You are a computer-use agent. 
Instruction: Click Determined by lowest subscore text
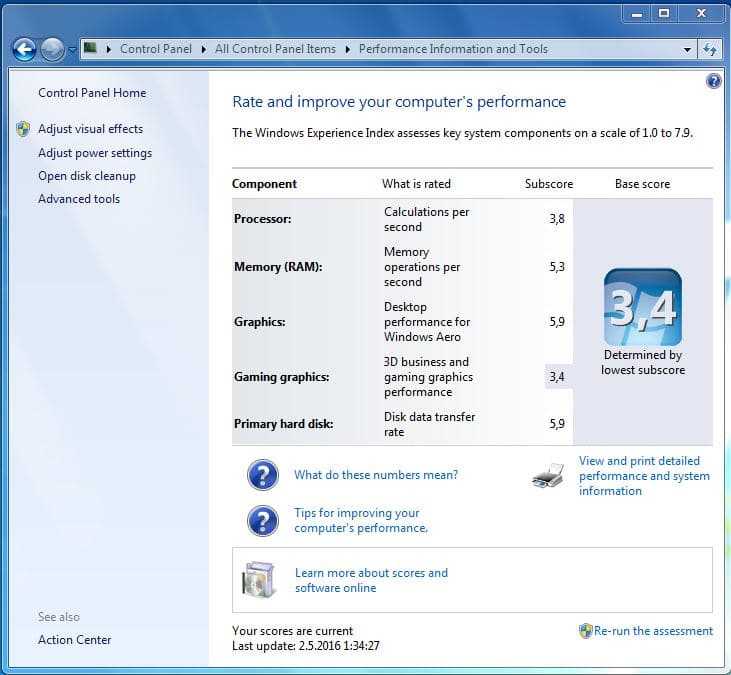pyautogui.click(x=643, y=362)
